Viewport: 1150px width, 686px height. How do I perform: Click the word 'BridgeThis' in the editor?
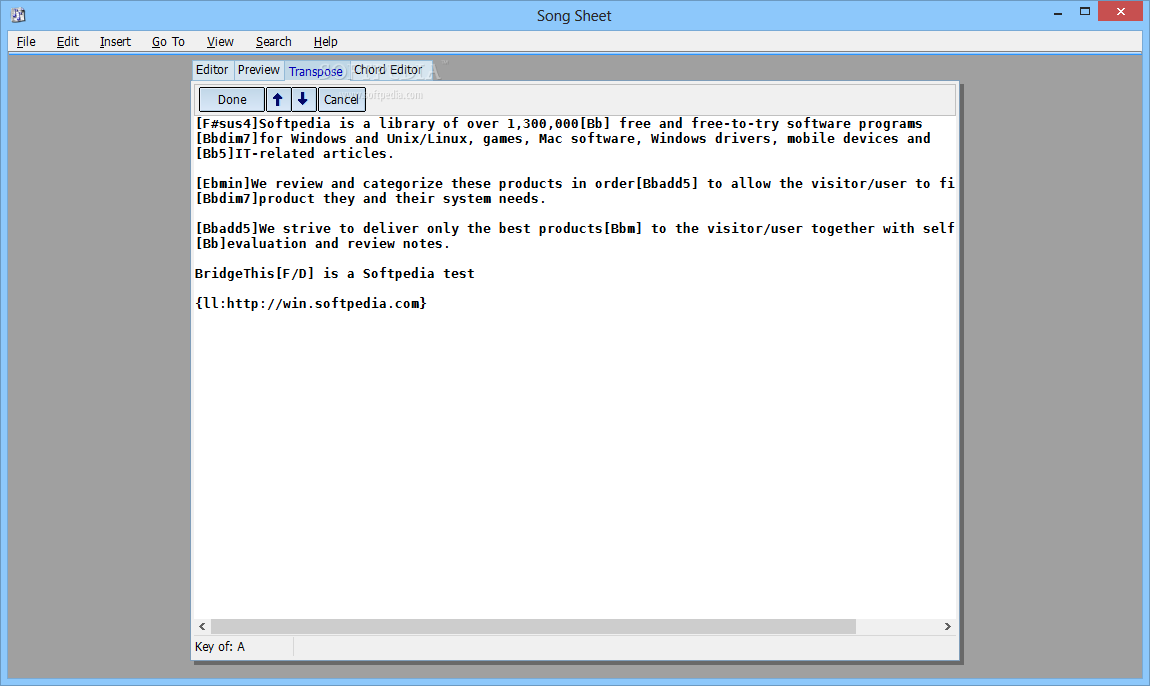pos(235,273)
